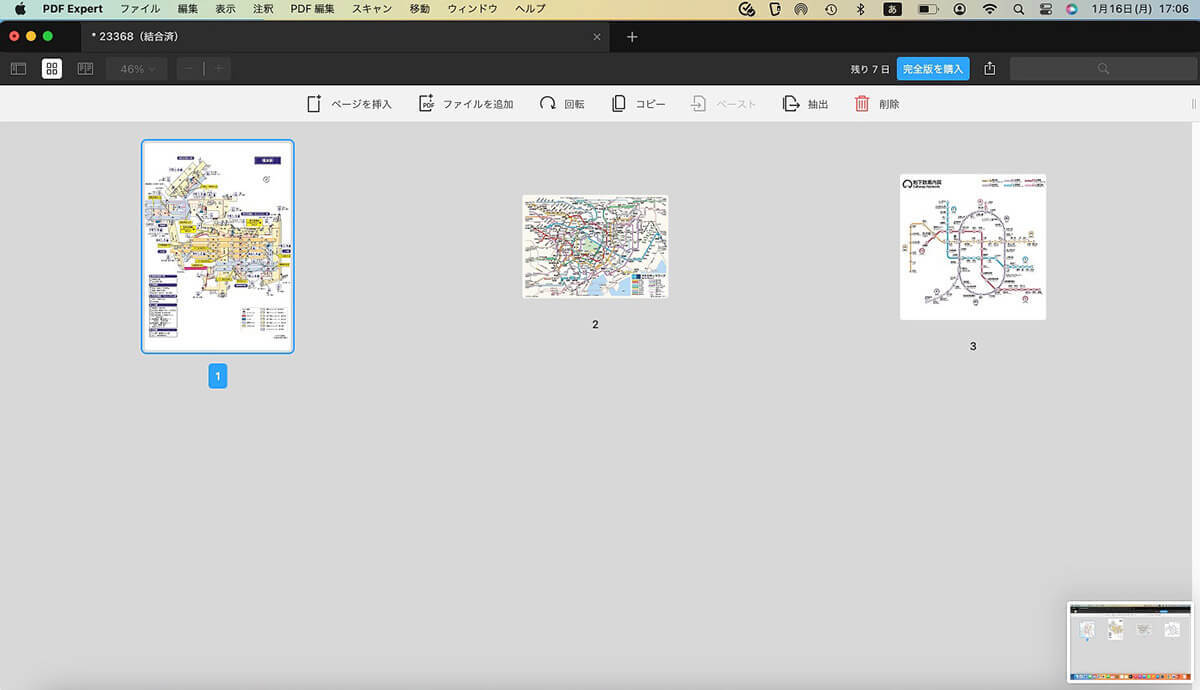Close the 23368（結合済）tab

coord(597,37)
